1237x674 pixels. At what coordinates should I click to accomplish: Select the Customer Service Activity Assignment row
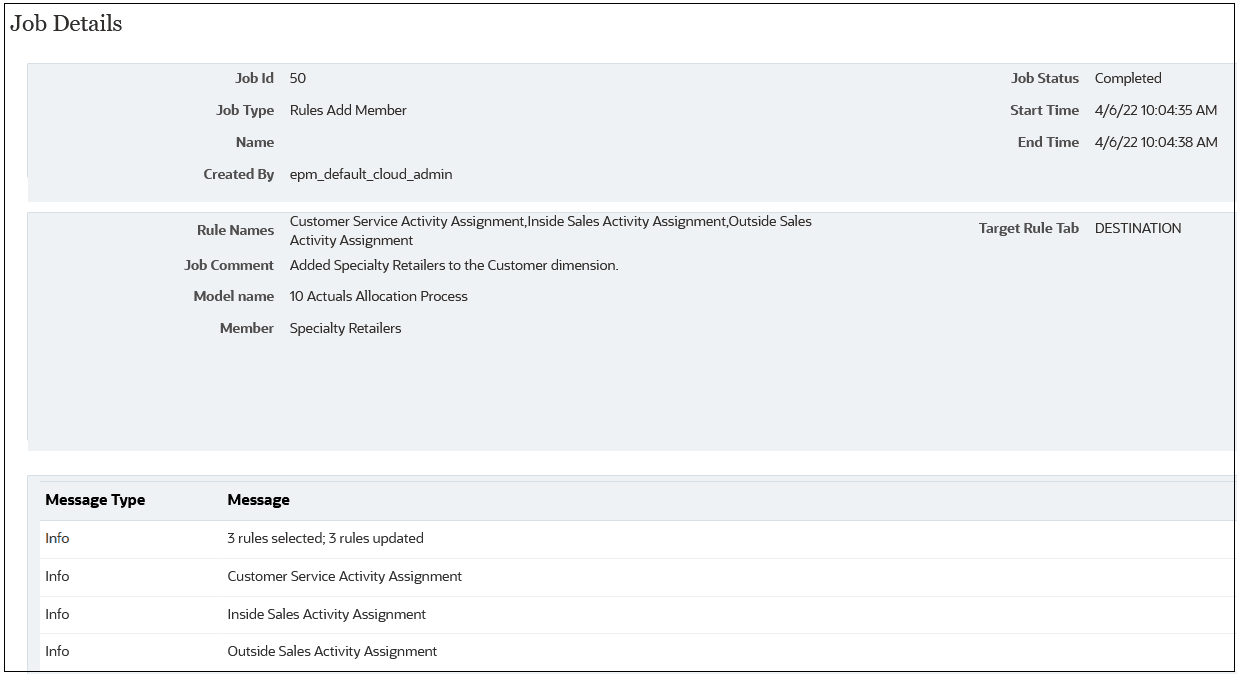pos(342,576)
